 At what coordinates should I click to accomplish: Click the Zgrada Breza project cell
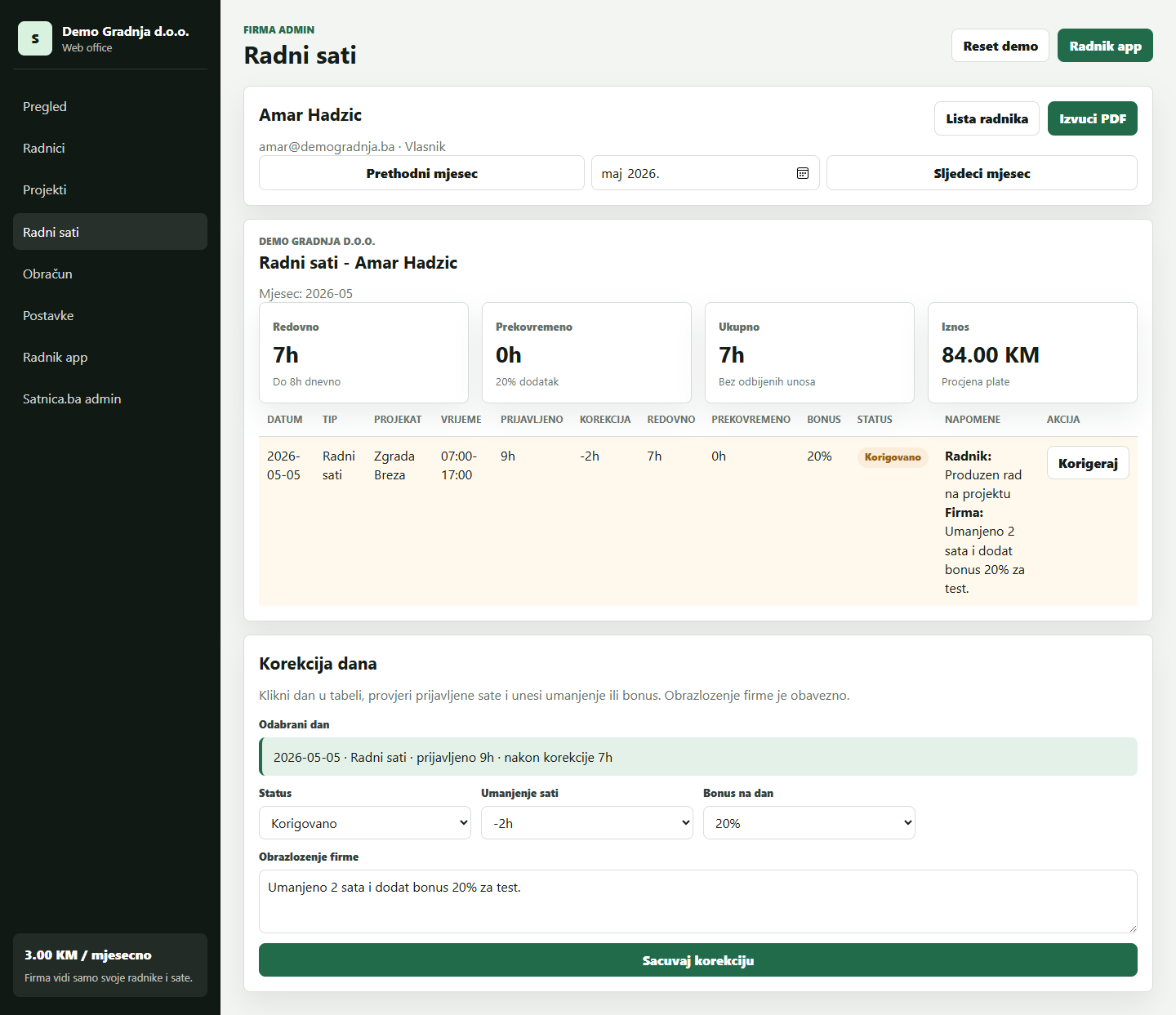(x=394, y=465)
